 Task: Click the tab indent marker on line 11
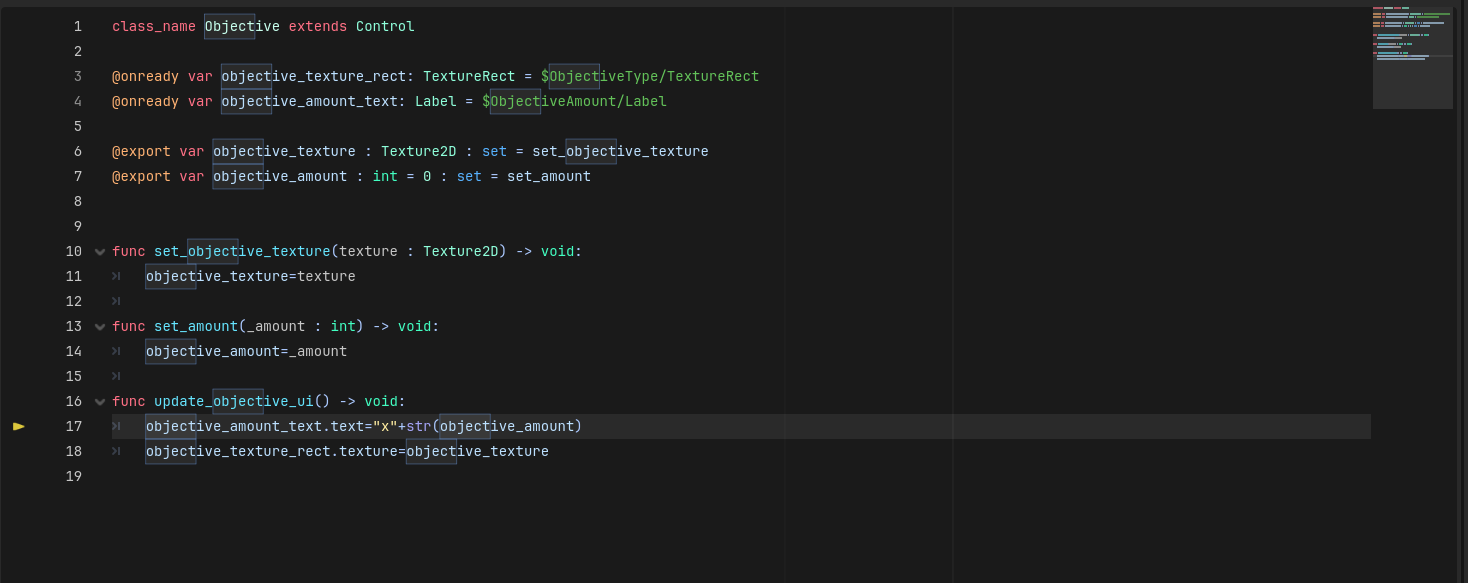pyautogui.click(x=116, y=276)
